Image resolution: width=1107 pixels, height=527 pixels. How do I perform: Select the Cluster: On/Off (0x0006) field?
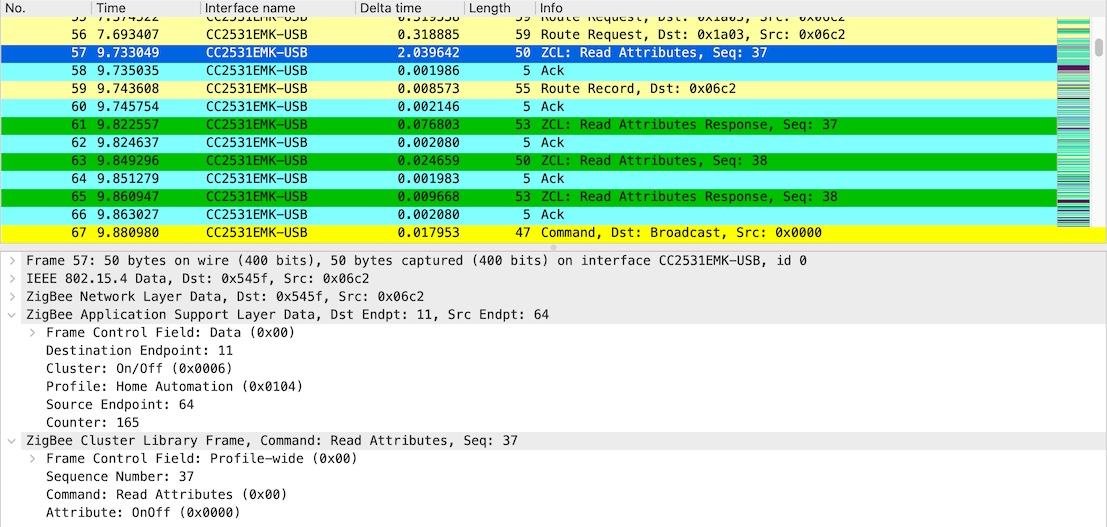(139, 369)
